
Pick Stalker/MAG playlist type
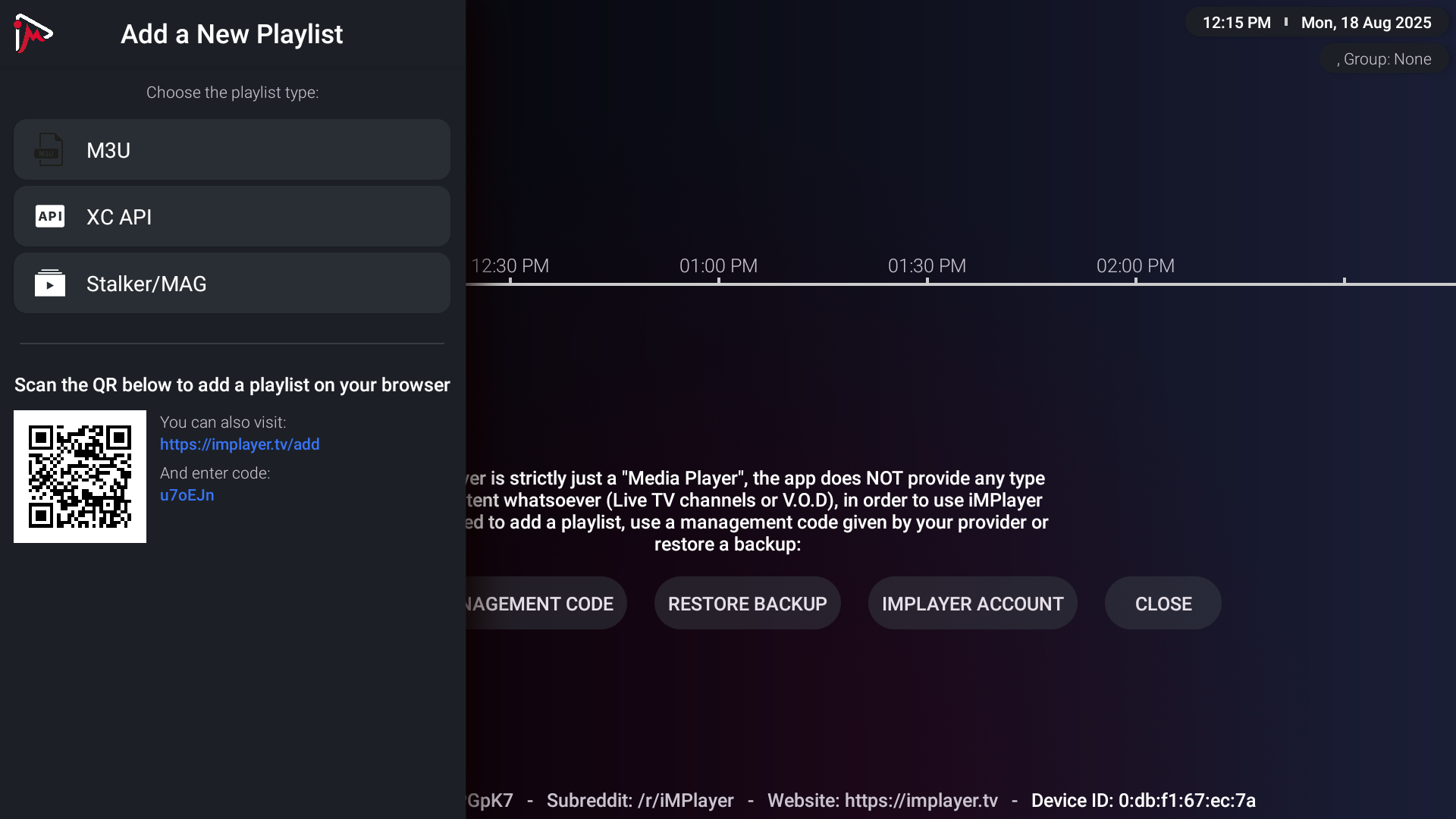click(x=231, y=284)
